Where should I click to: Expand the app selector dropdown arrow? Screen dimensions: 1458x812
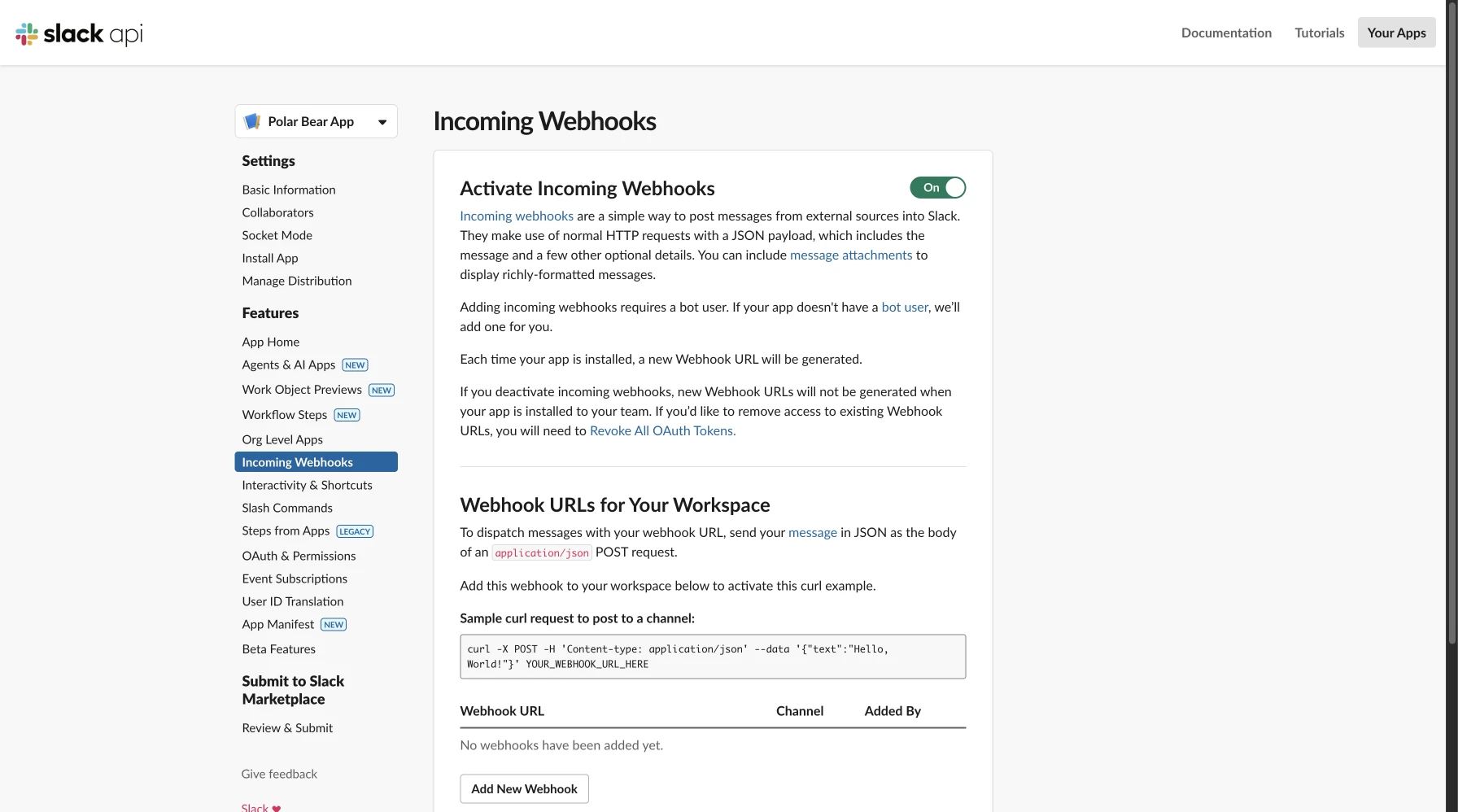pyautogui.click(x=382, y=122)
